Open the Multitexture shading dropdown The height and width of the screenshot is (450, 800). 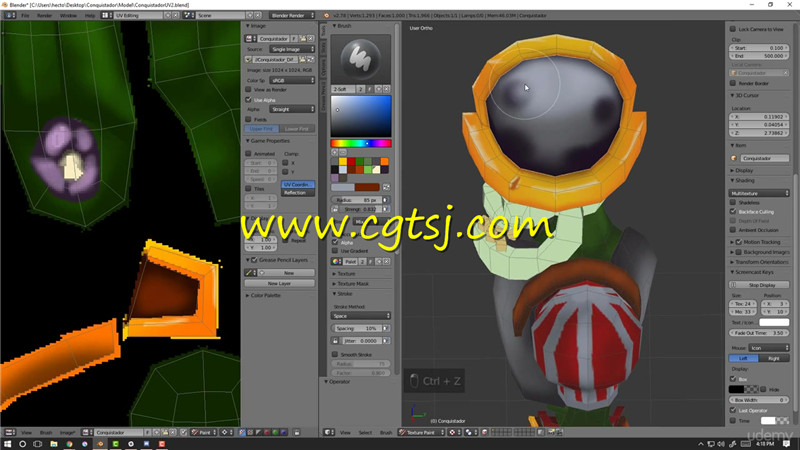(x=759, y=193)
